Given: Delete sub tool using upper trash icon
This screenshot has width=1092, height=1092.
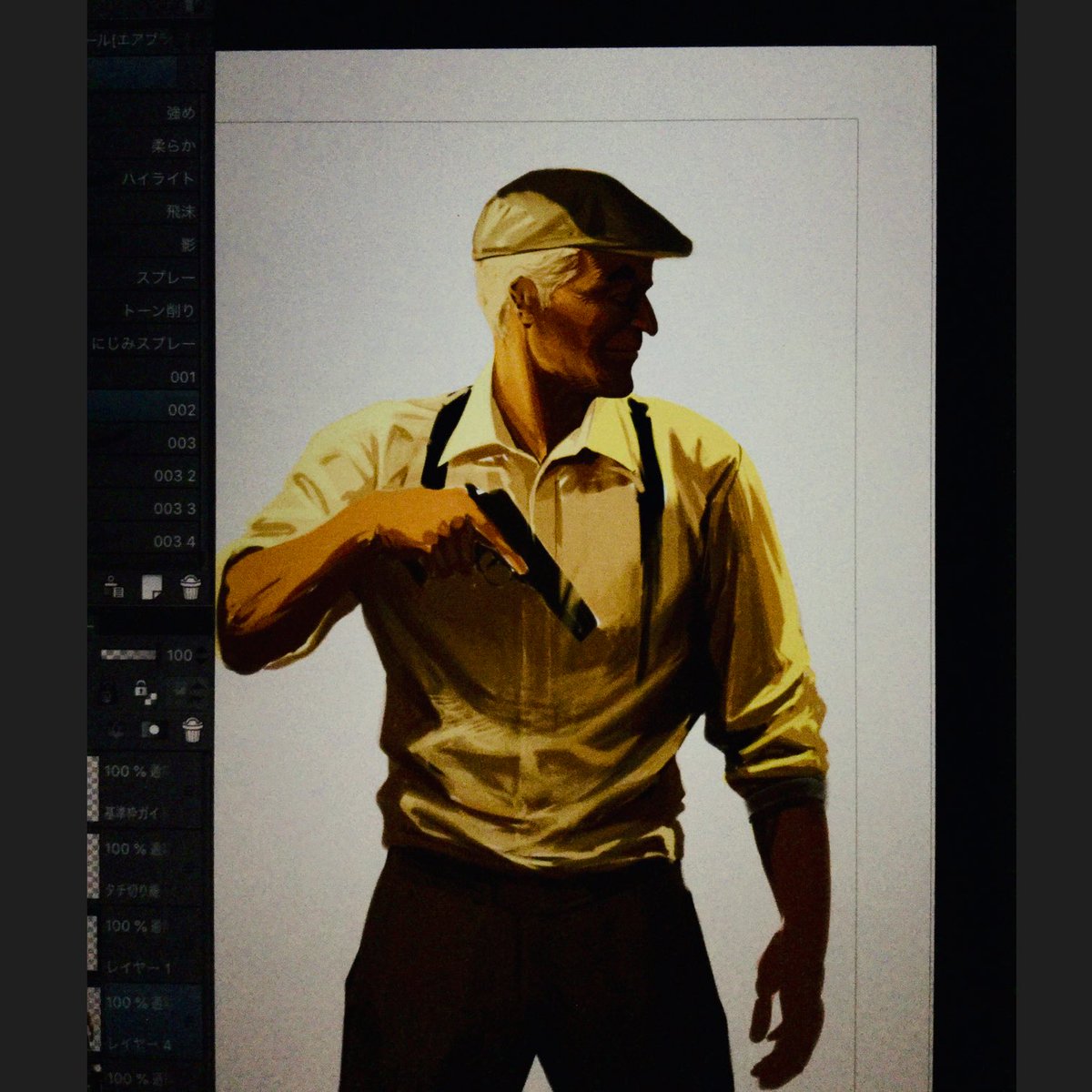Looking at the screenshot, I should click(x=190, y=587).
